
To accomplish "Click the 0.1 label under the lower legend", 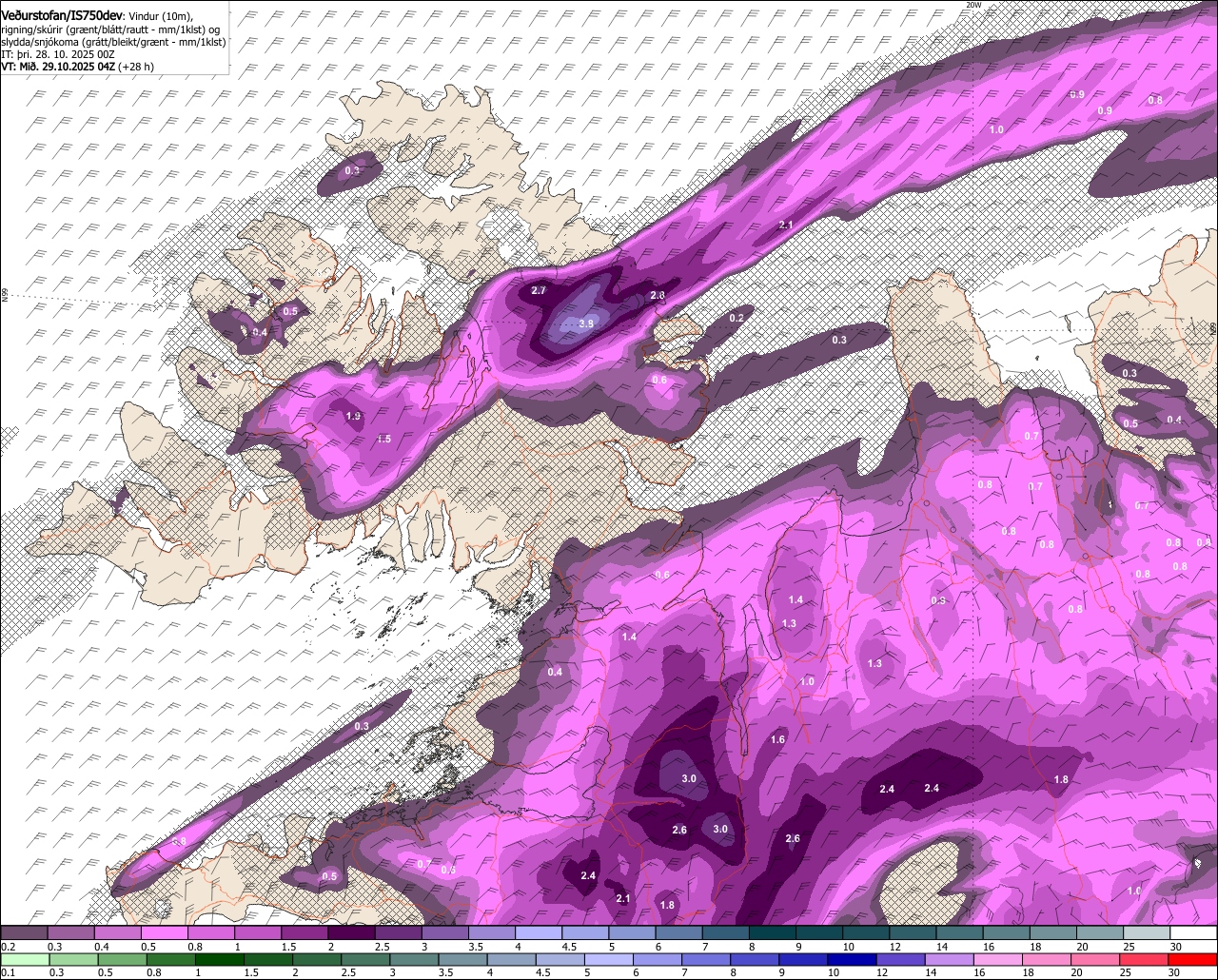I will click(8, 972).
